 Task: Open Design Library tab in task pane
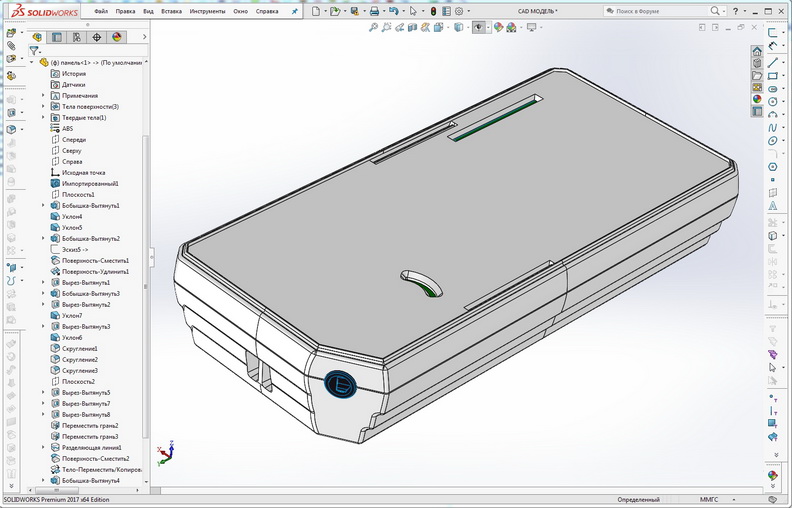[757, 63]
